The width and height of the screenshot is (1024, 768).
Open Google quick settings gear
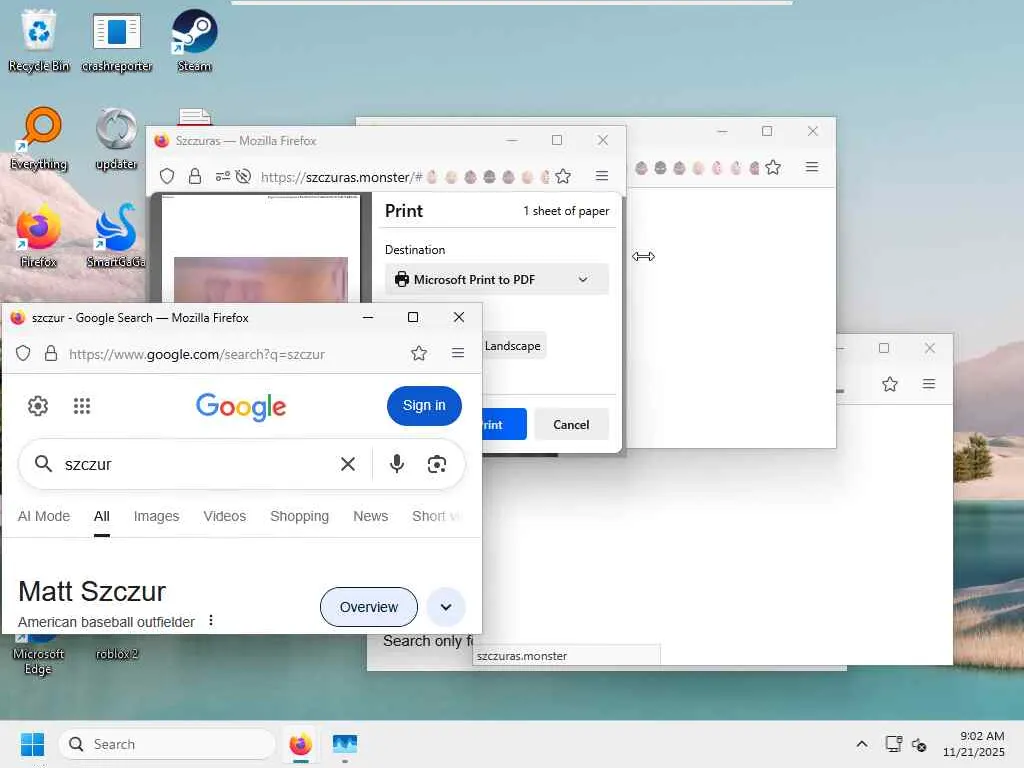[38, 406]
